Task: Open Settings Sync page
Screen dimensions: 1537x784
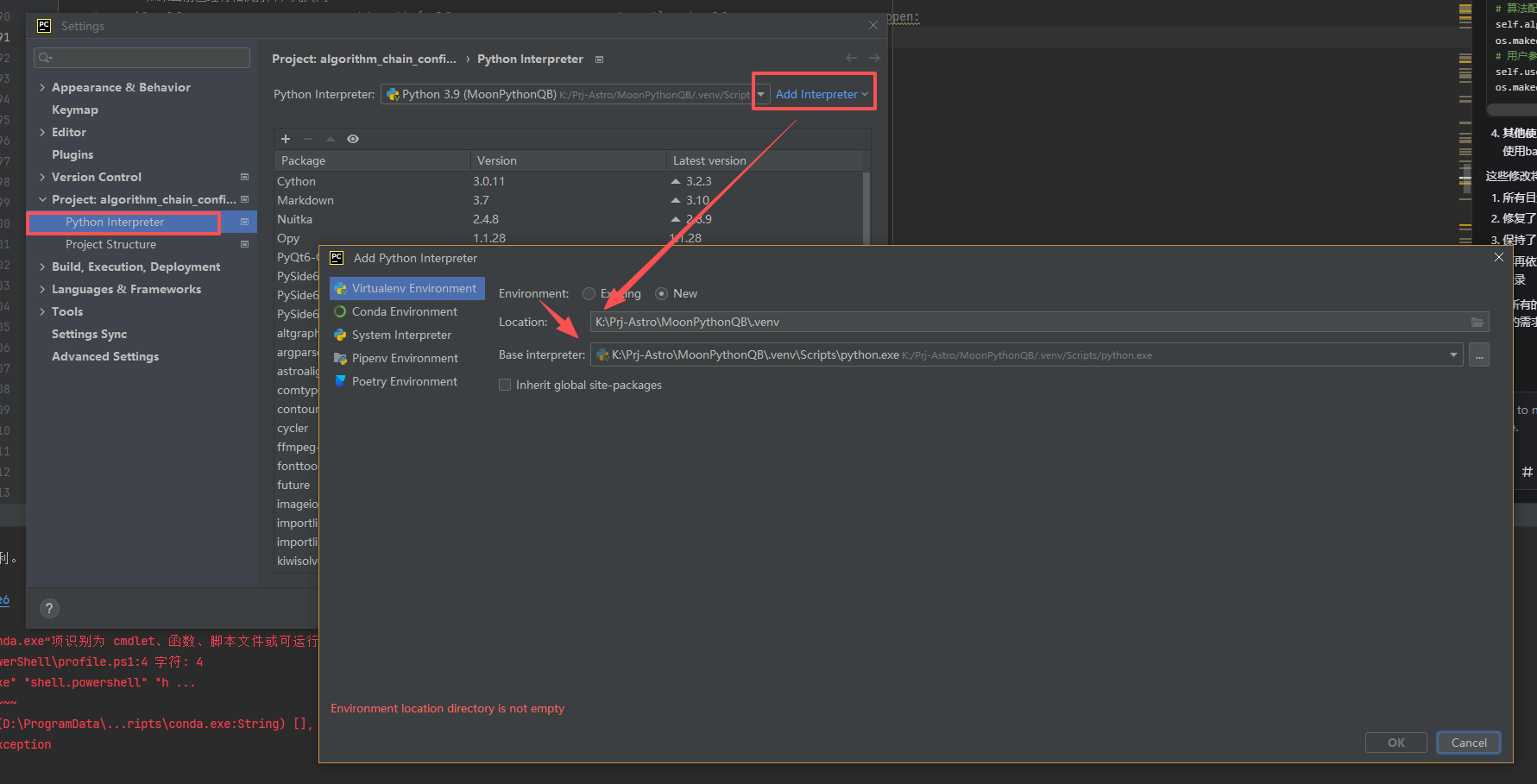Action: pos(89,334)
